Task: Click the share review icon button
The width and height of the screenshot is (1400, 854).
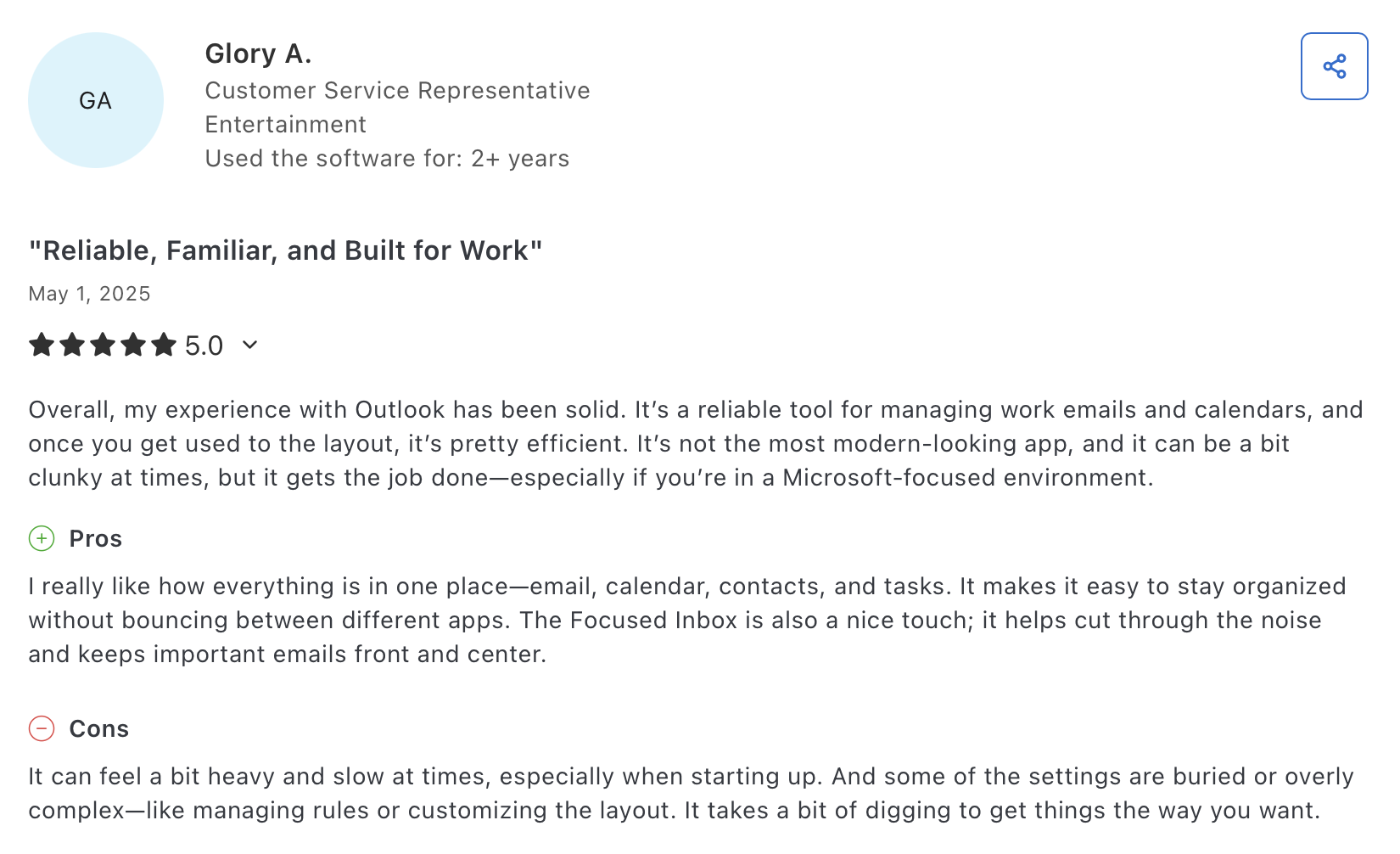Action: coord(1334,66)
